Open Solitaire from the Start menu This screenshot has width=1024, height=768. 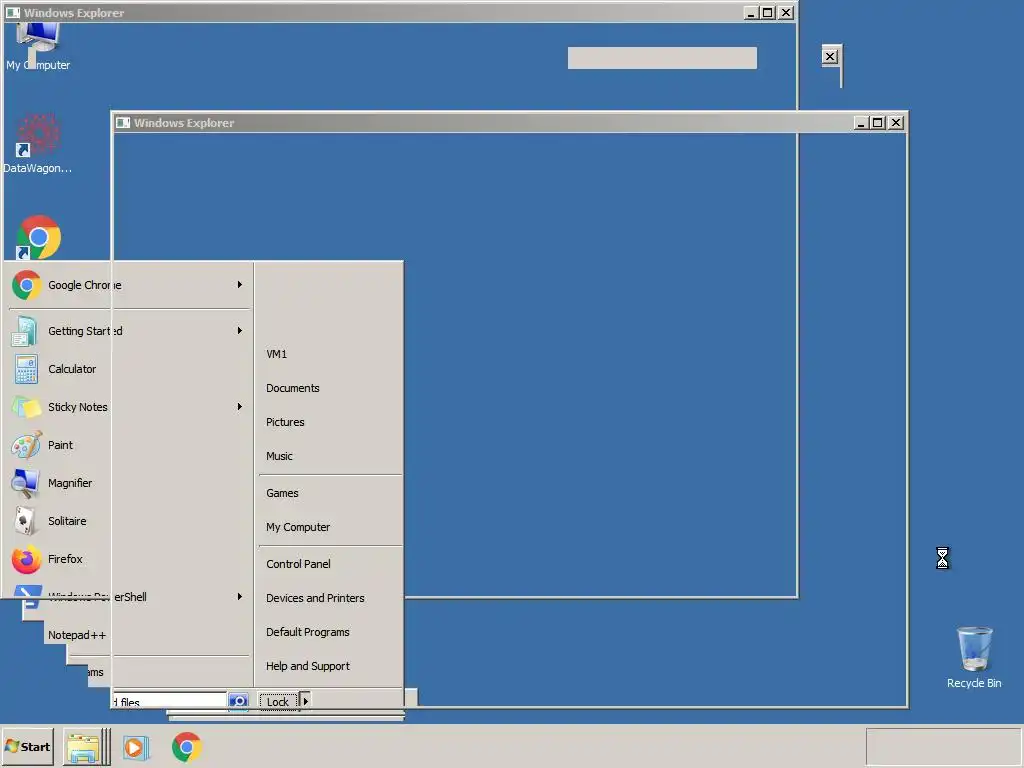point(129,520)
